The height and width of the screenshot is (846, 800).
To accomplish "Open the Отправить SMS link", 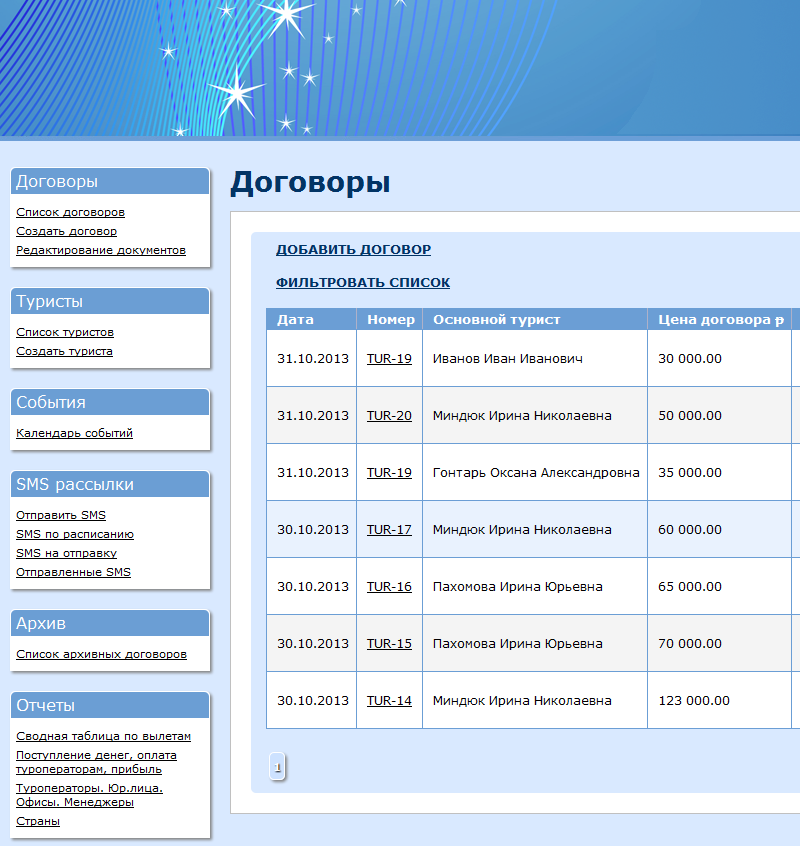I will pyautogui.click(x=61, y=515).
